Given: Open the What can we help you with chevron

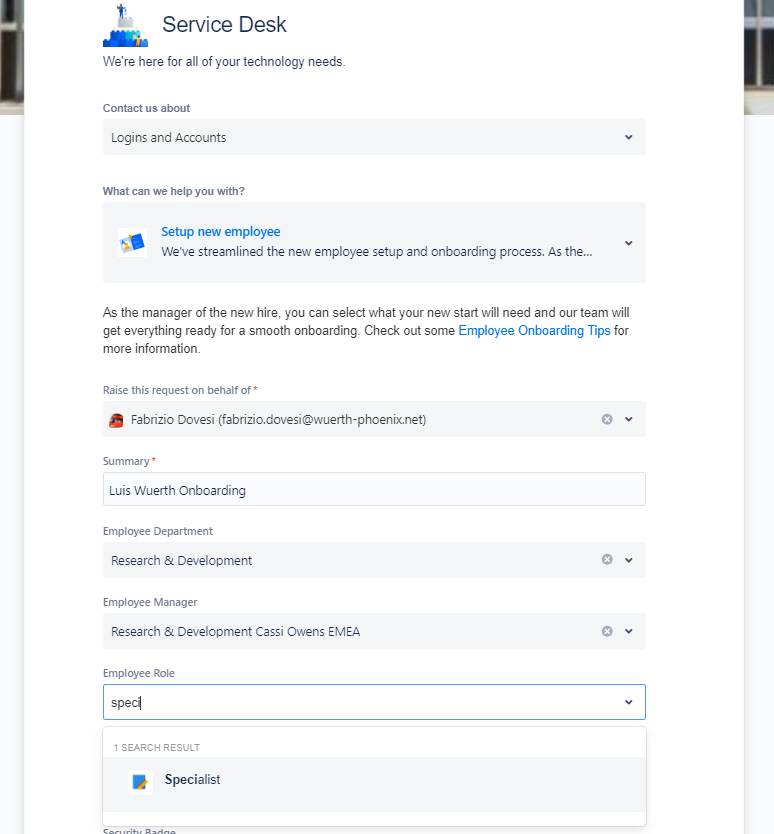Looking at the screenshot, I should click(x=629, y=243).
